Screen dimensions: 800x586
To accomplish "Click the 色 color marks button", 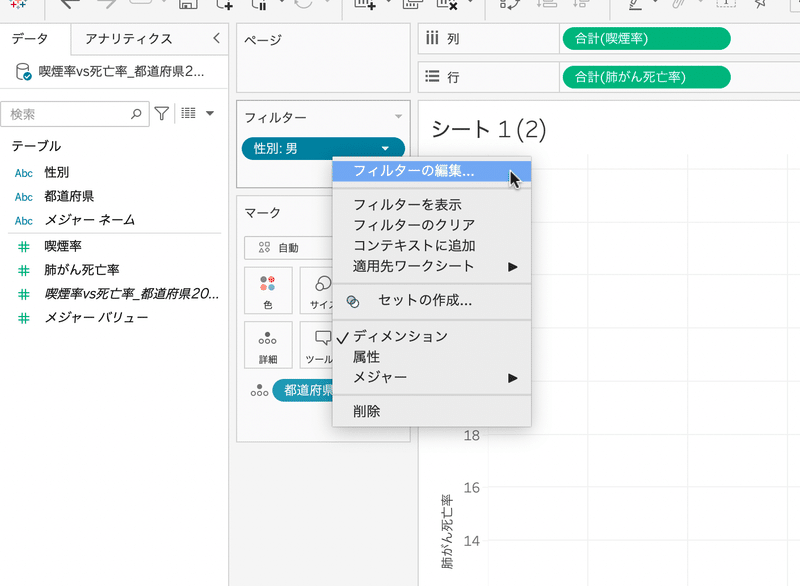I will pos(268,290).
